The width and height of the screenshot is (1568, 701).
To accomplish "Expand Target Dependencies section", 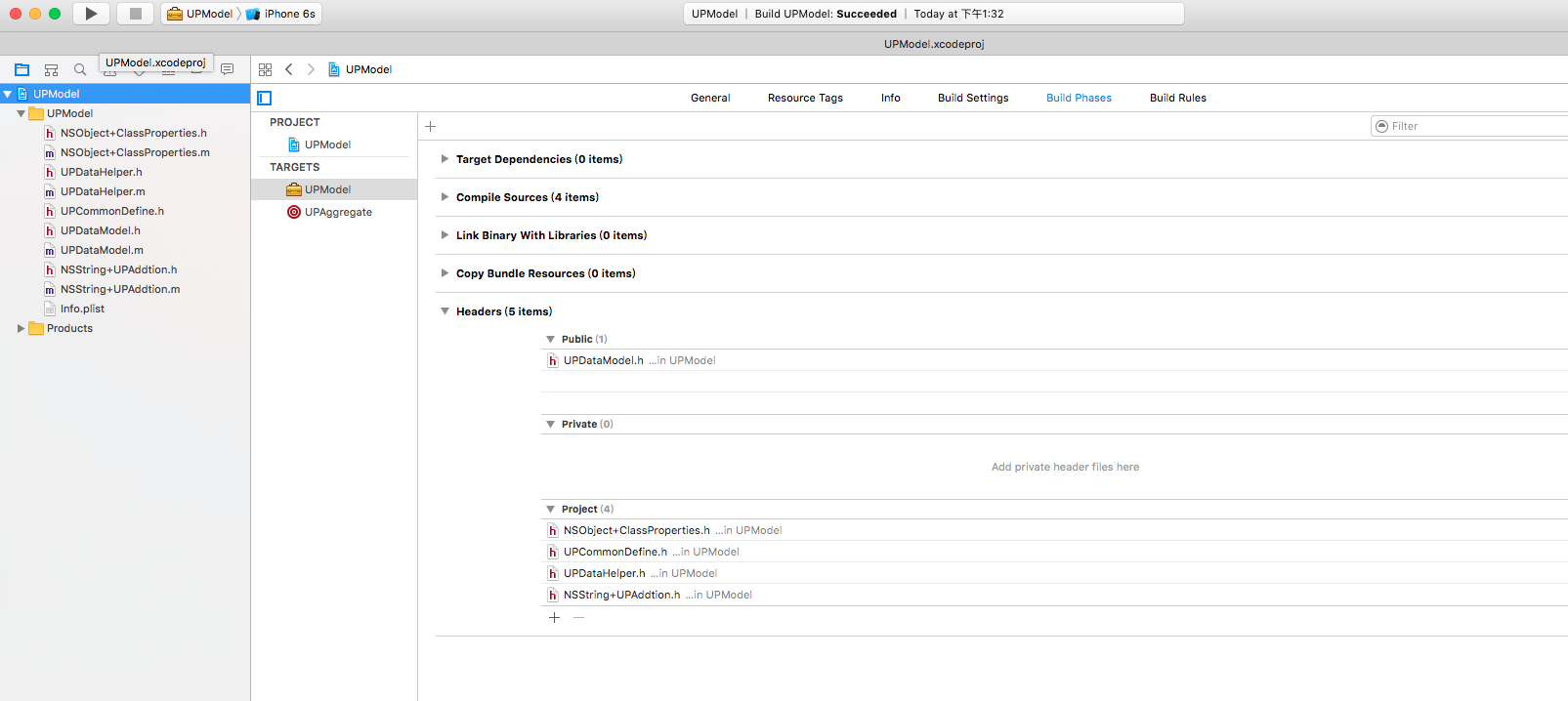I will pyautogui.click(x=445, y=159).
